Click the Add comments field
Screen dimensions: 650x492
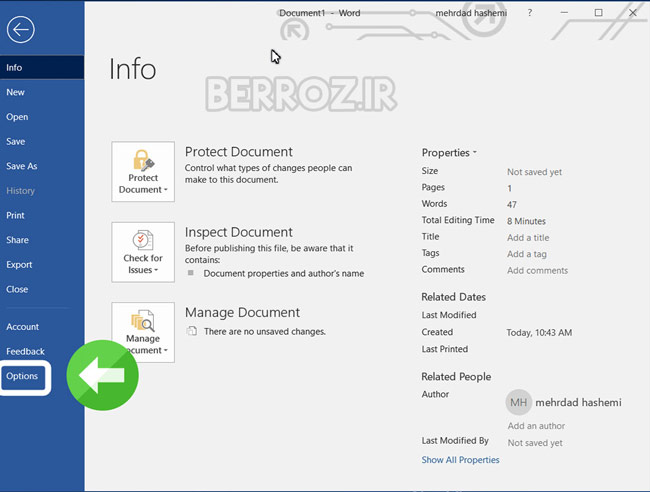coord(537,270)
